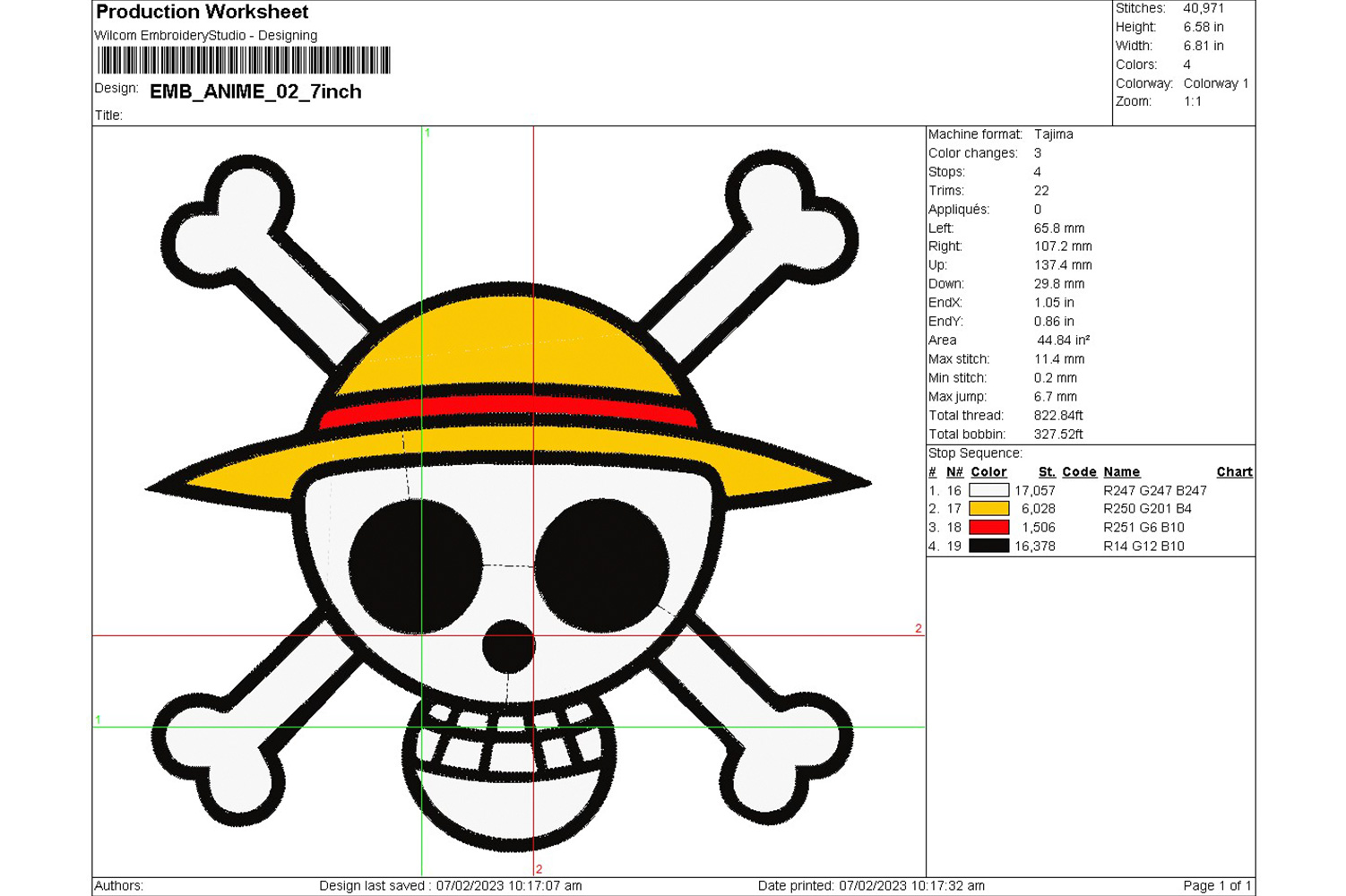Select the design name EMB_ANIME_02_7inch

click(x=255, y=91)
